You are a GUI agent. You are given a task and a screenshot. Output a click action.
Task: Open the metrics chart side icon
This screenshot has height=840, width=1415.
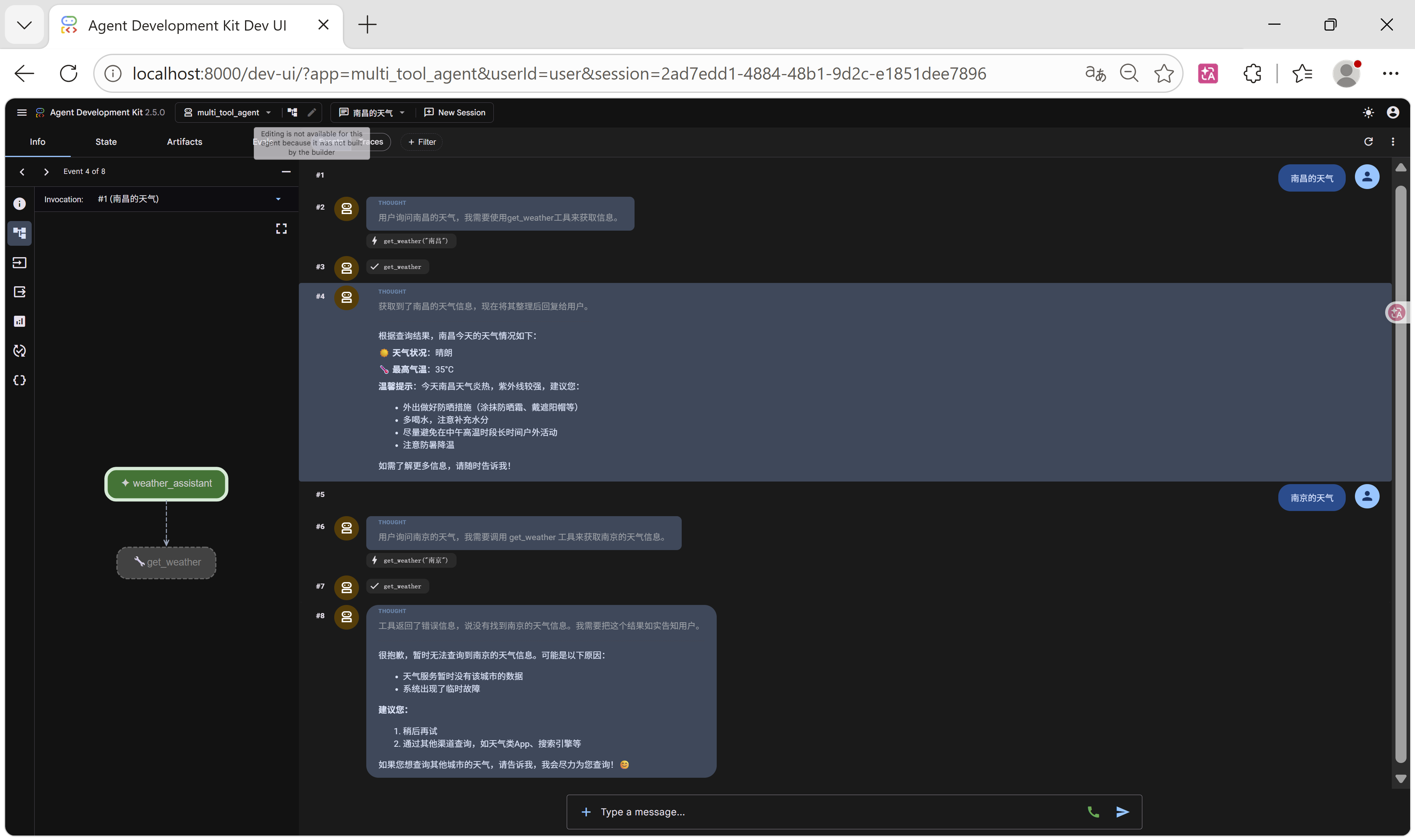point(19,322)
